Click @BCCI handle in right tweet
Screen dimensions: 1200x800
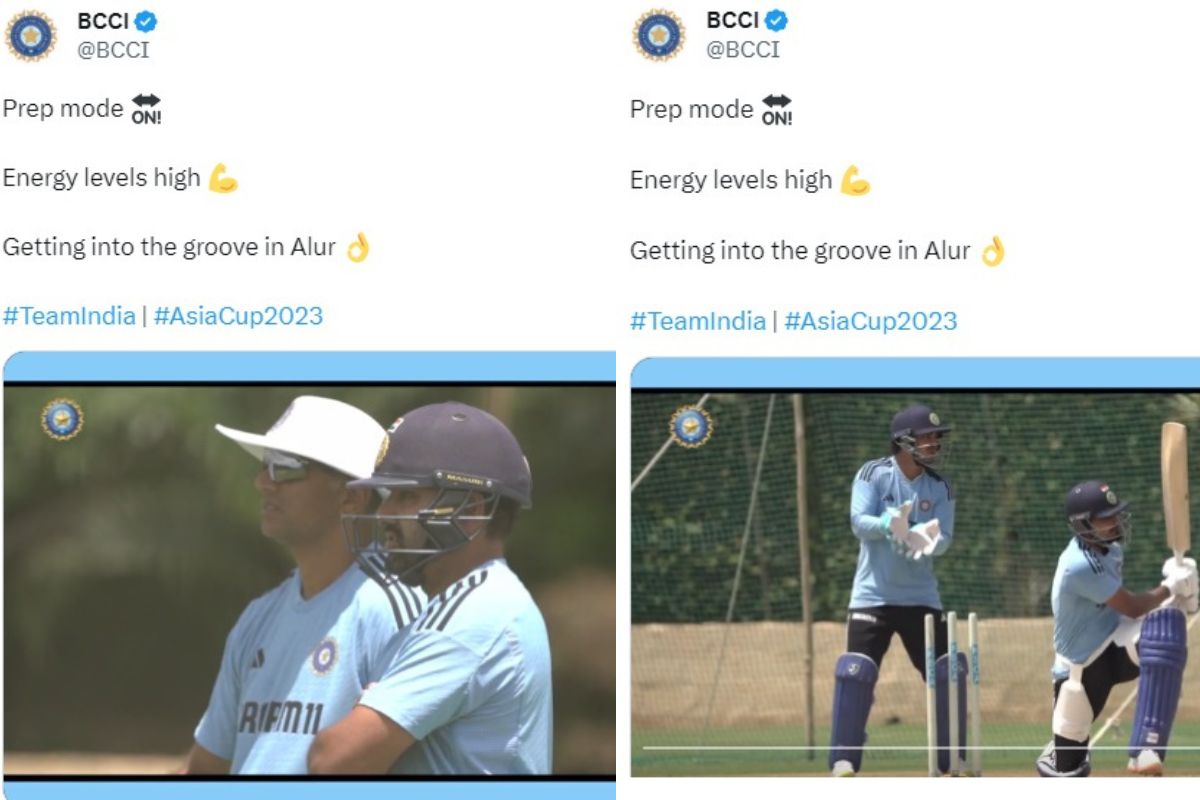click(x=743, y=50)
